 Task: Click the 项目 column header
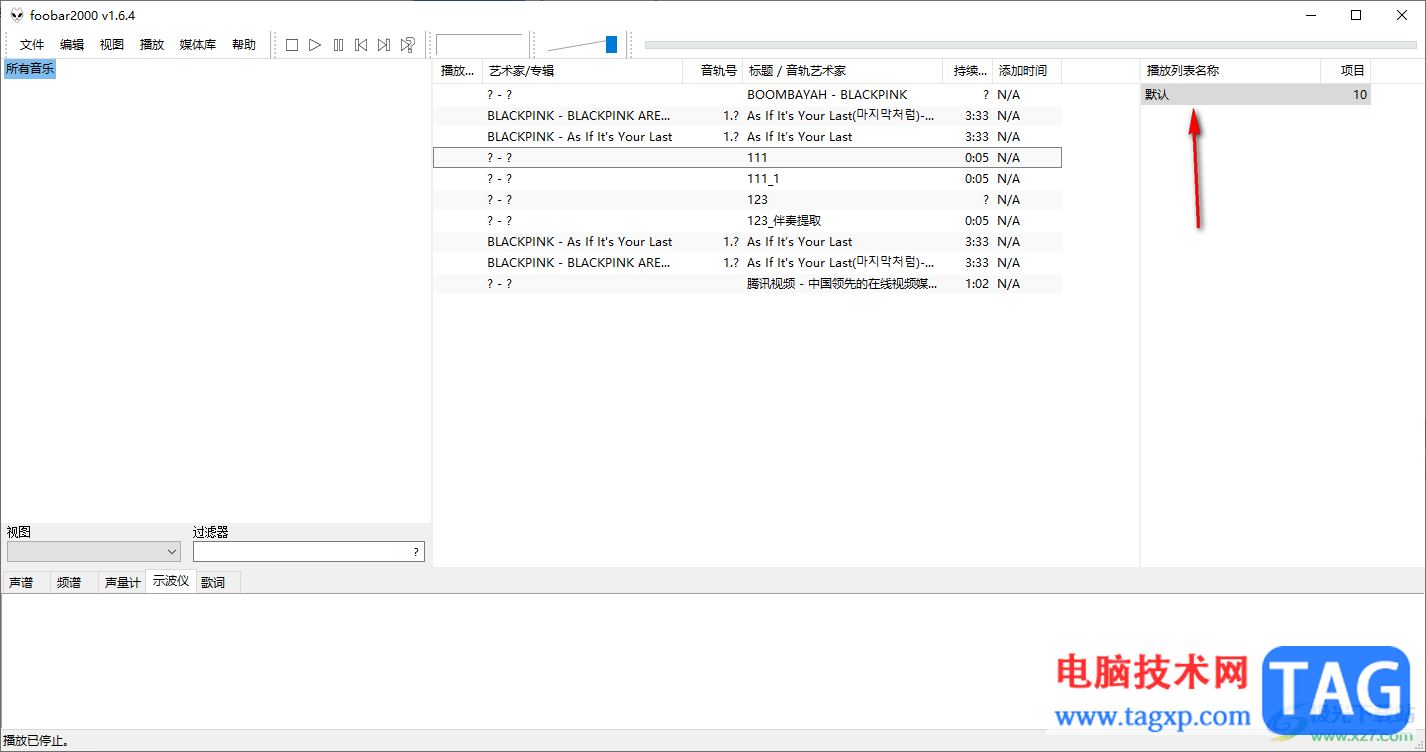pos(1346,71)
